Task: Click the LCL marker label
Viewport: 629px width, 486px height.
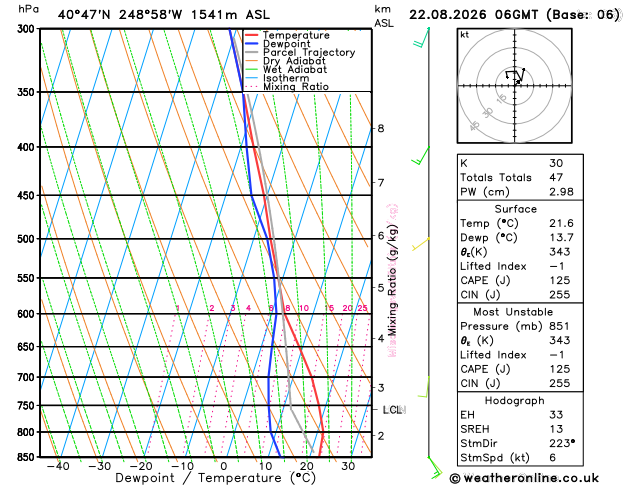Action: point(392,409)
